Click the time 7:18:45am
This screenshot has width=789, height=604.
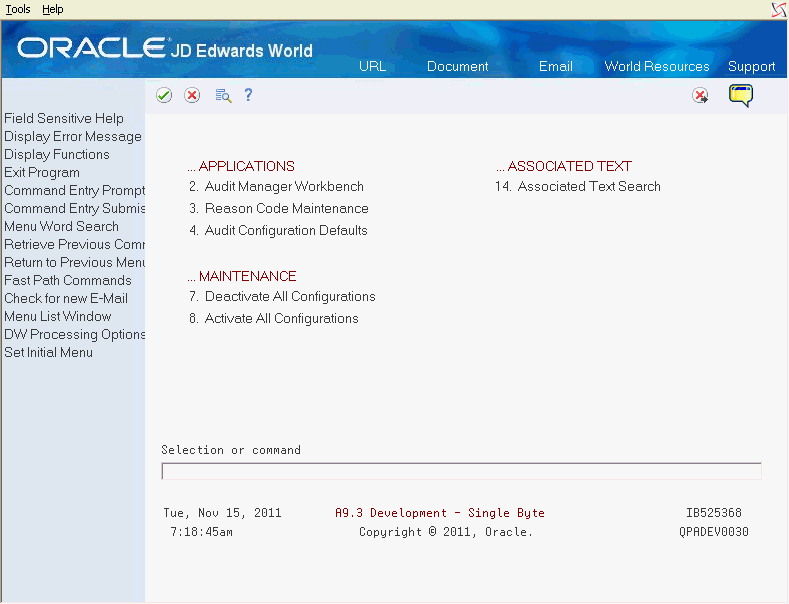[x=201, y=532]
